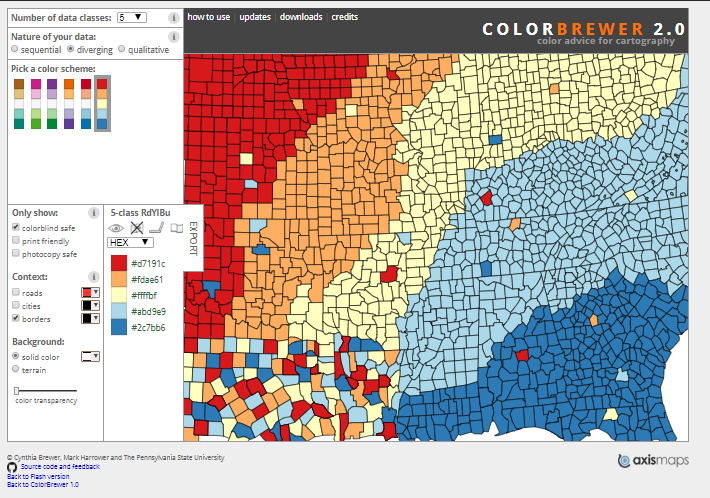710x498 pixels.
Task: Click the orange #fdae61 legend swatch
Action: pos(119,279)
